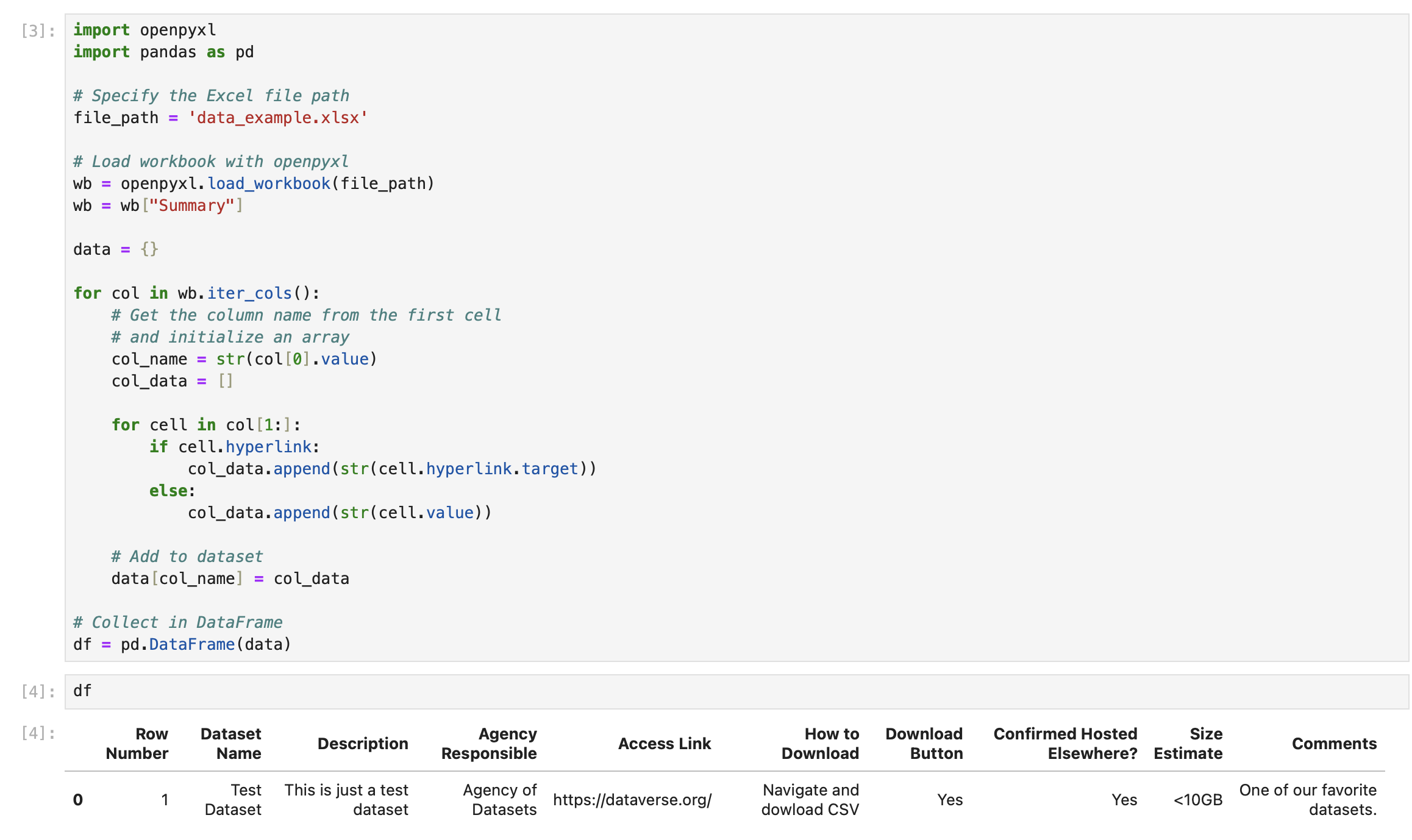This screenshot has width=1412, height=840.
Task: Click the Download Button column header
Action: (x=924, y=743)
